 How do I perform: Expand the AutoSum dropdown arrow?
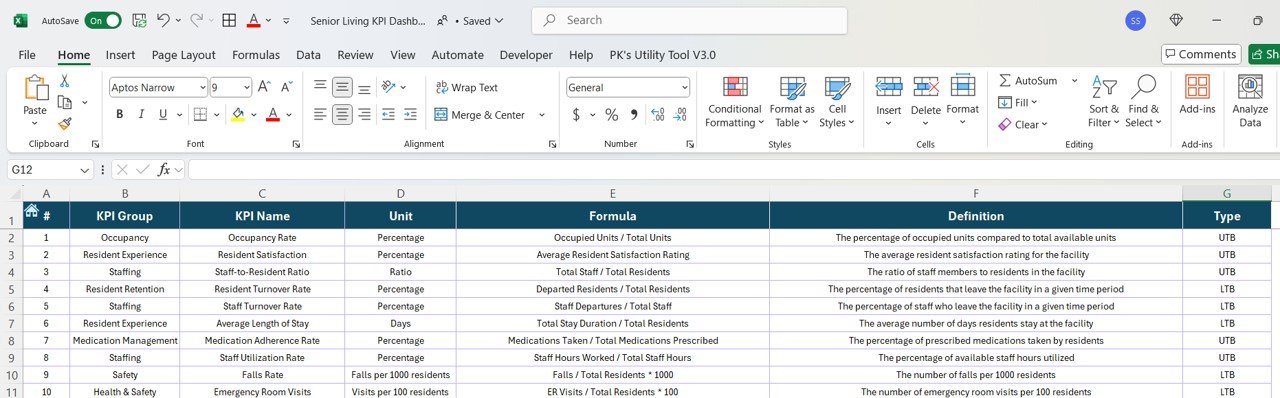click(x=1075, y=80)
